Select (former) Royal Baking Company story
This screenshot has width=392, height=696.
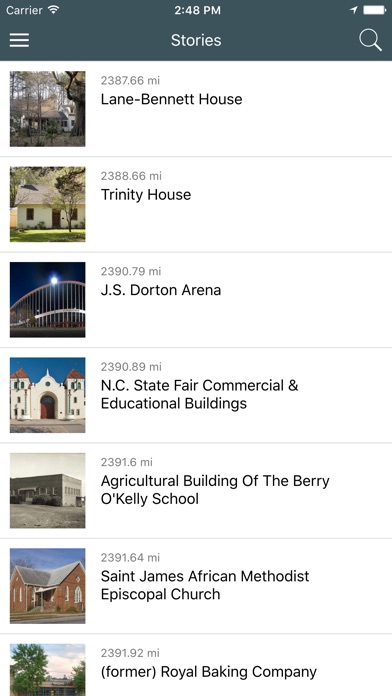click(x=209, y=672)
